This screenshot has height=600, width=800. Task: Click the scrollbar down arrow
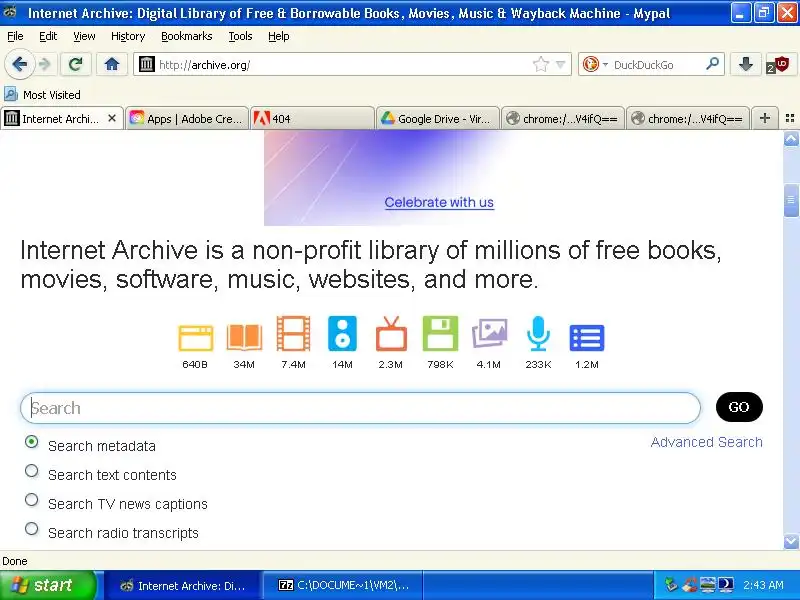pyautogui.click(x=791, y=541)
